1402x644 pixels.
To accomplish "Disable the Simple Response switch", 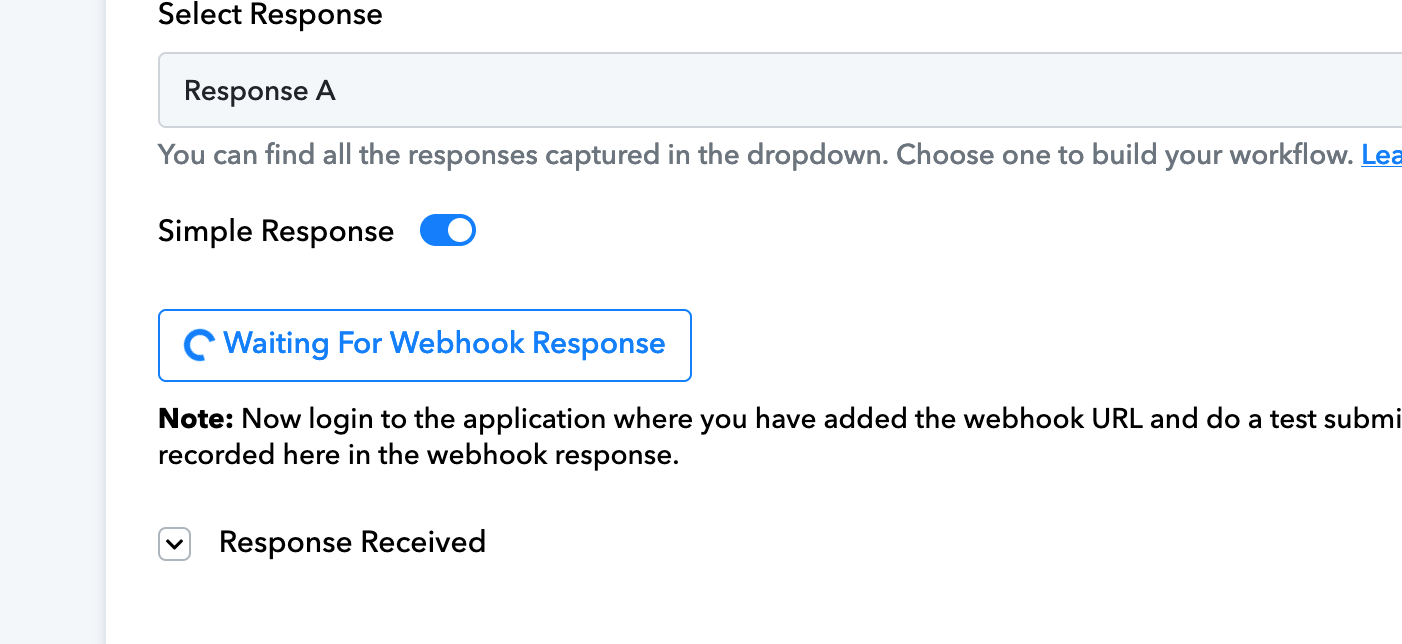I will point(447,231).
